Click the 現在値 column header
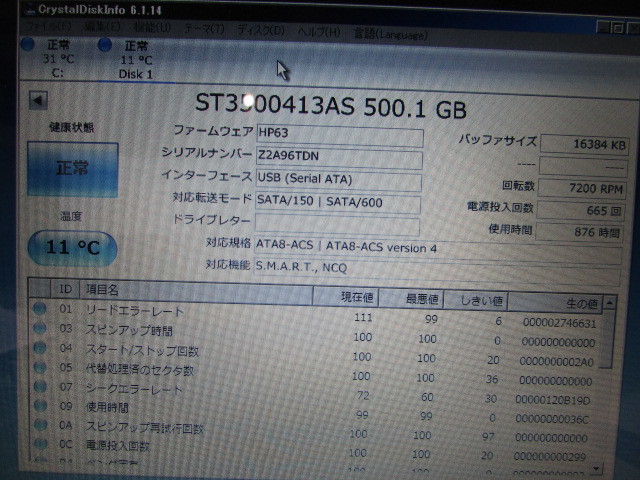The image size is (640, 480). tap(346, 297)
